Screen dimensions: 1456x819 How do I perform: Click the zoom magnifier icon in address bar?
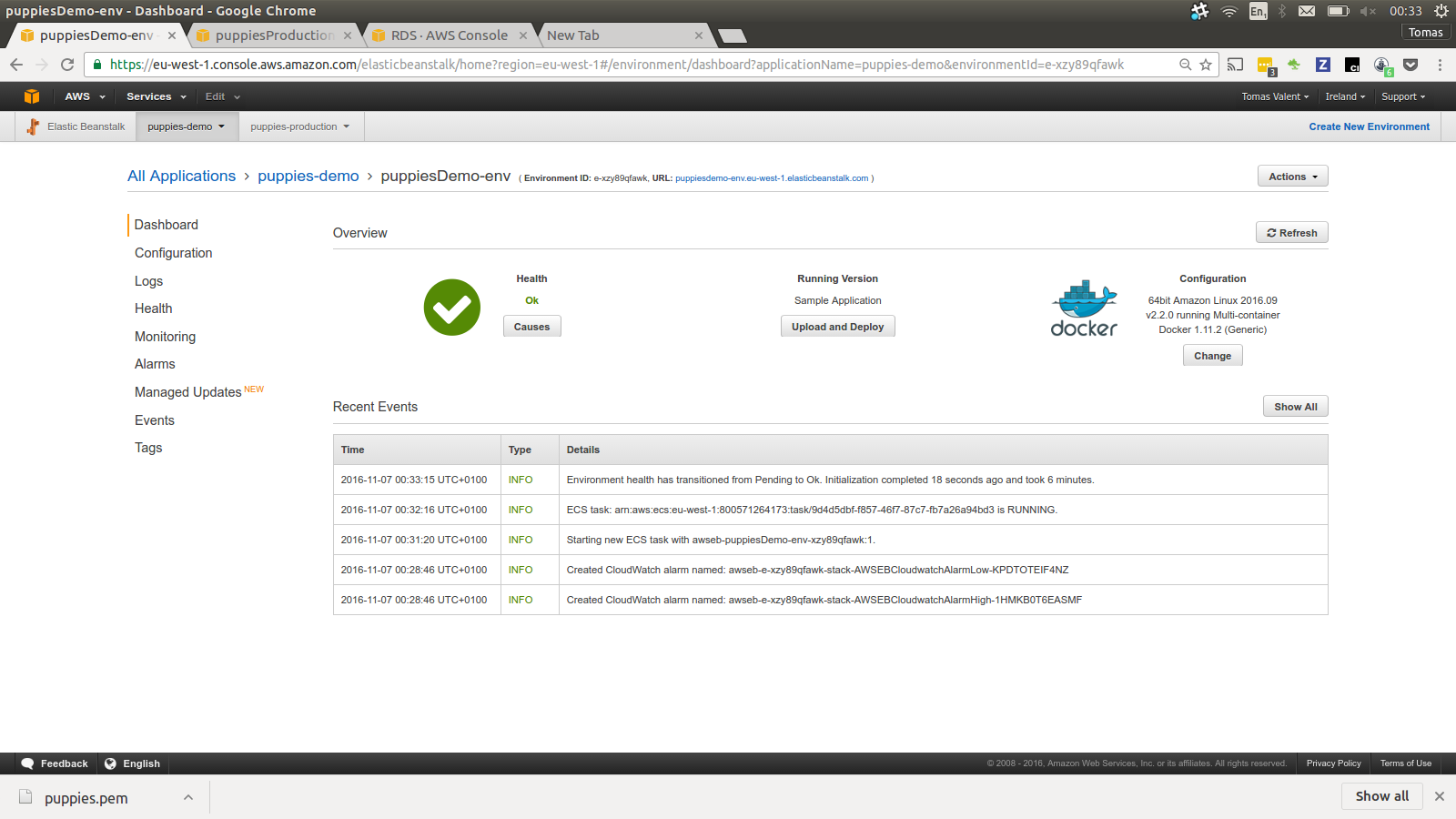point(1185,65)
